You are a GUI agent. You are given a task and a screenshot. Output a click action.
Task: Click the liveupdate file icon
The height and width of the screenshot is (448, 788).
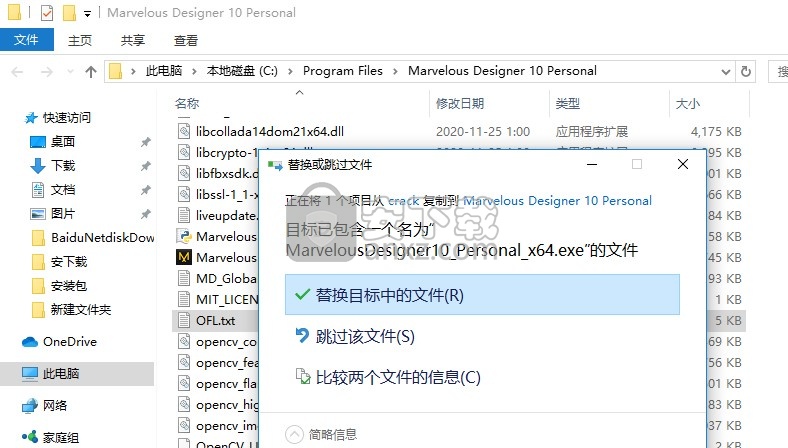coord(184,216)
